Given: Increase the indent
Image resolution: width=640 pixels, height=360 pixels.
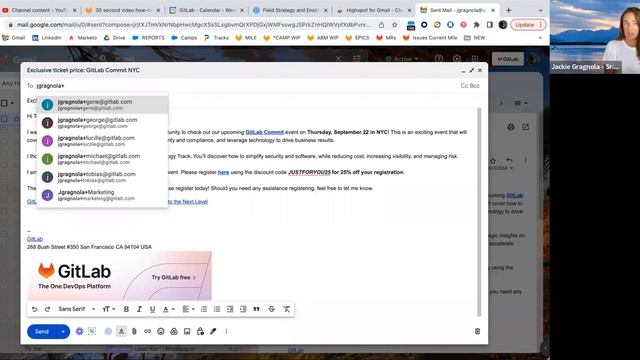Looking at the screenshot, I should [x=243, y=309].
